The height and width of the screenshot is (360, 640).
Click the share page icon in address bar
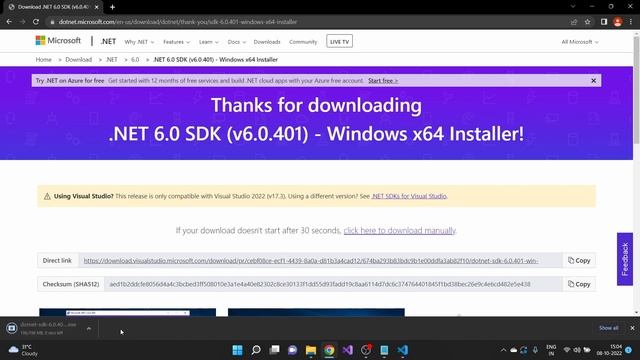574,22
